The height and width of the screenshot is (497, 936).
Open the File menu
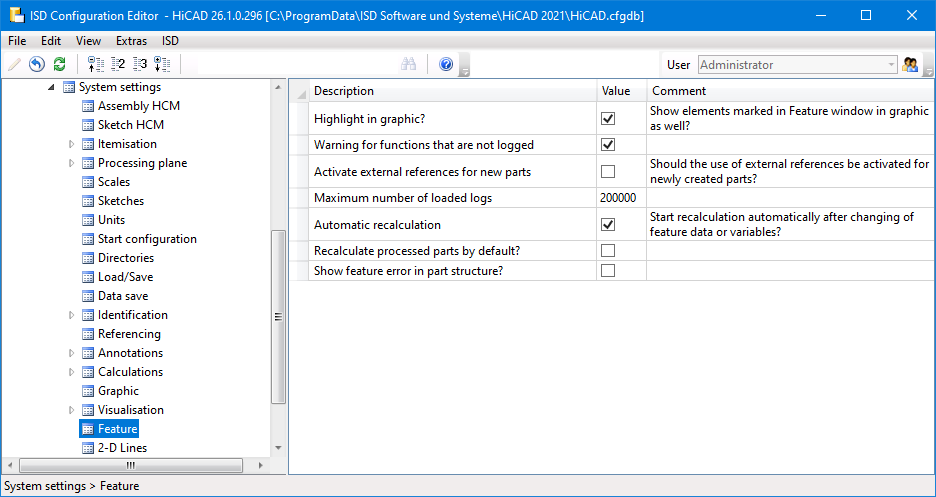17,41
